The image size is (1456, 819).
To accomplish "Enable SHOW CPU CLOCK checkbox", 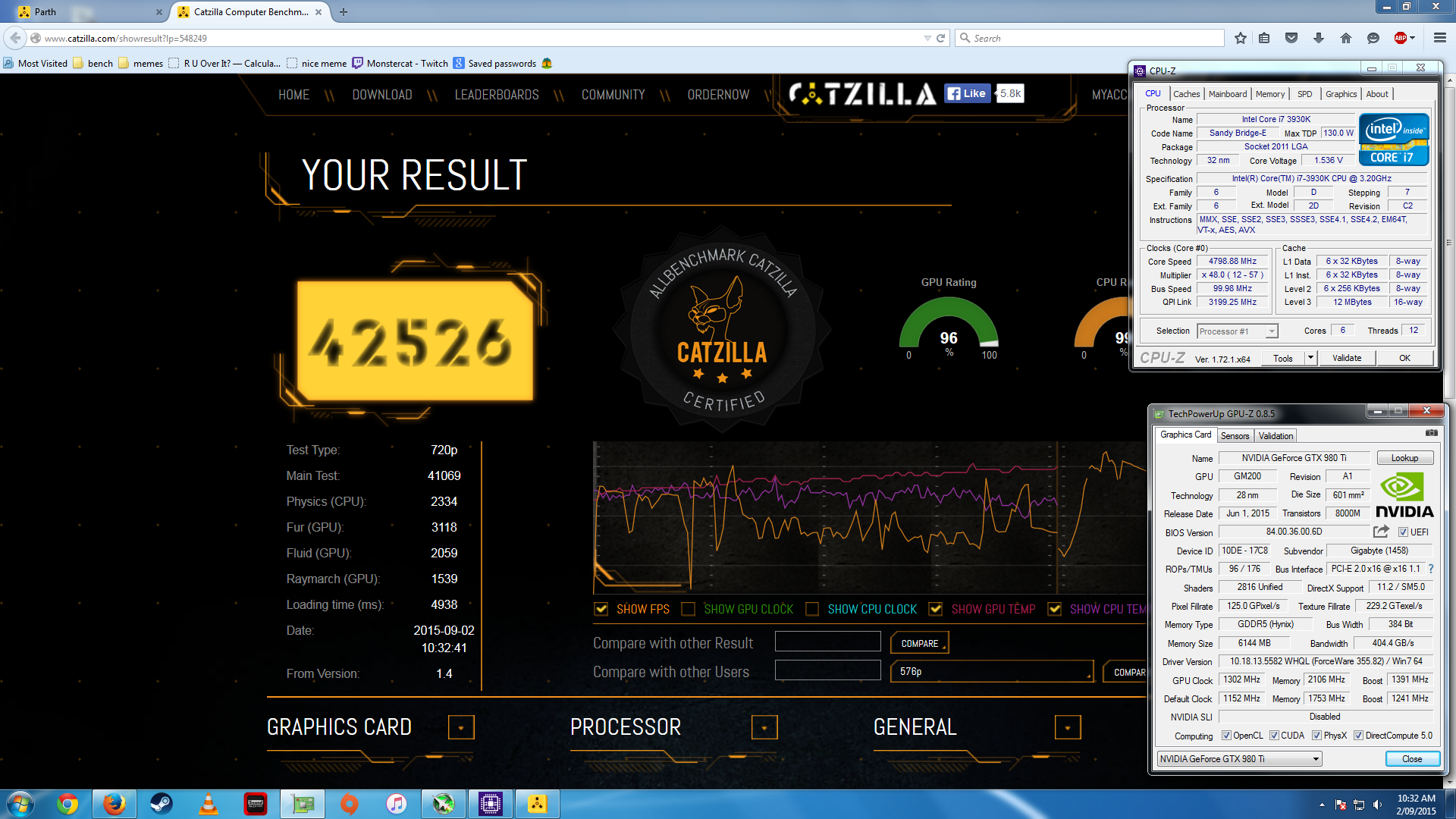I will click(x=812, y=609).
